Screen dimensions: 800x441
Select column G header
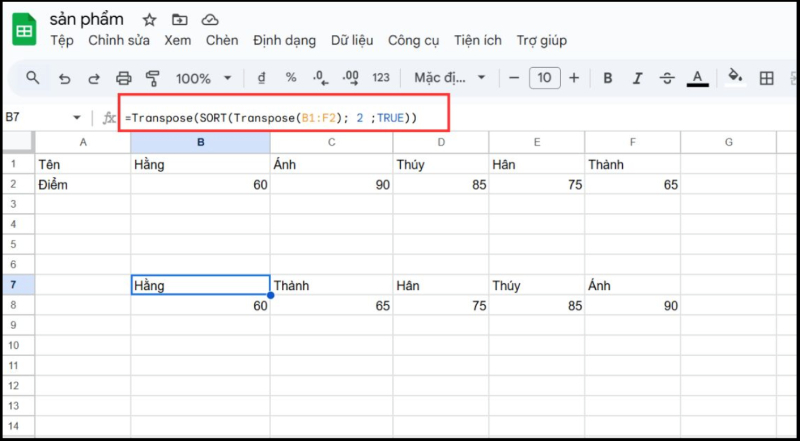point(729,142)
